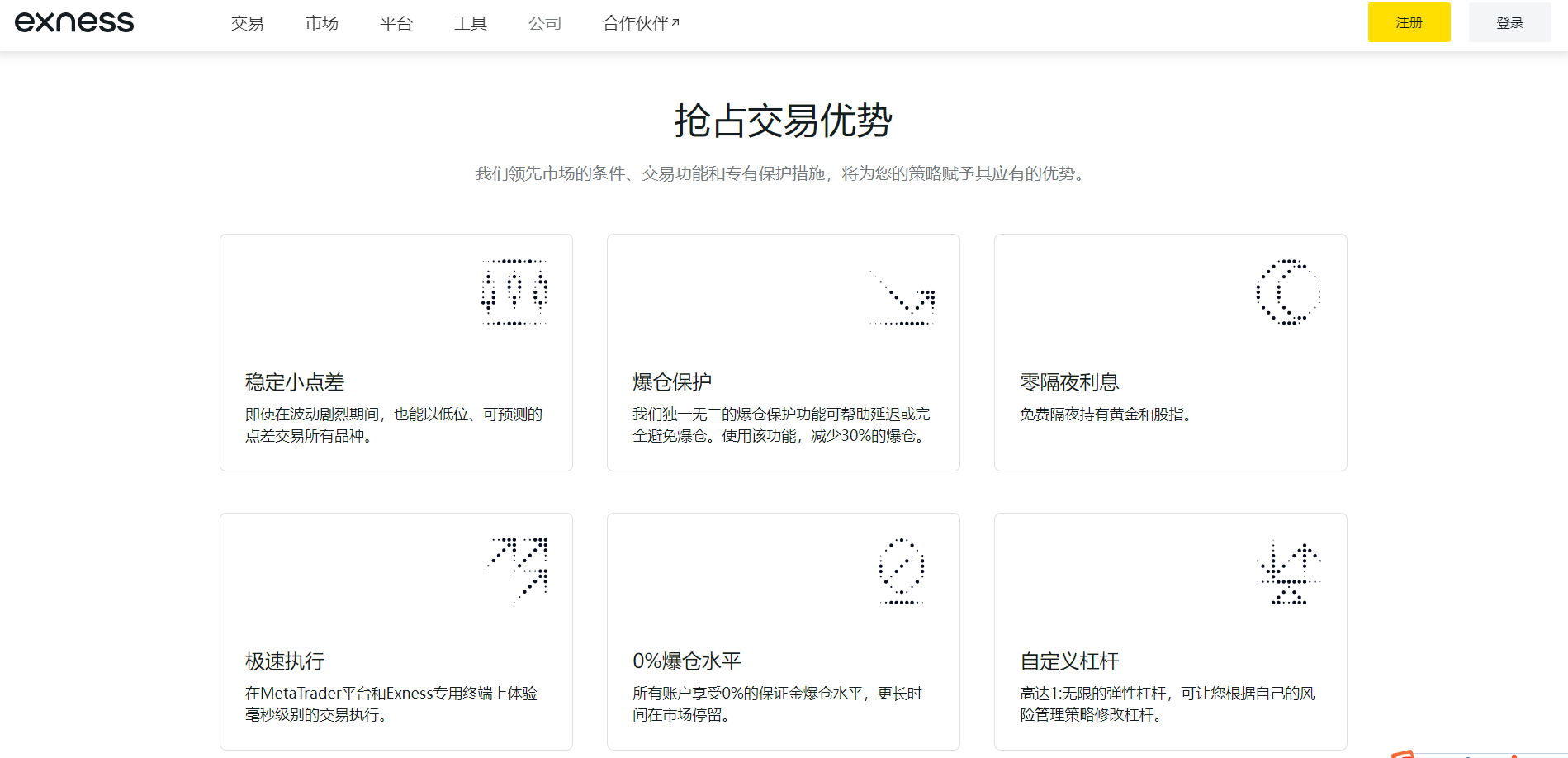Open the 交易 navigation menu
The height and width of the screenshot is (758, 1568).
click(x=247, y=23)
